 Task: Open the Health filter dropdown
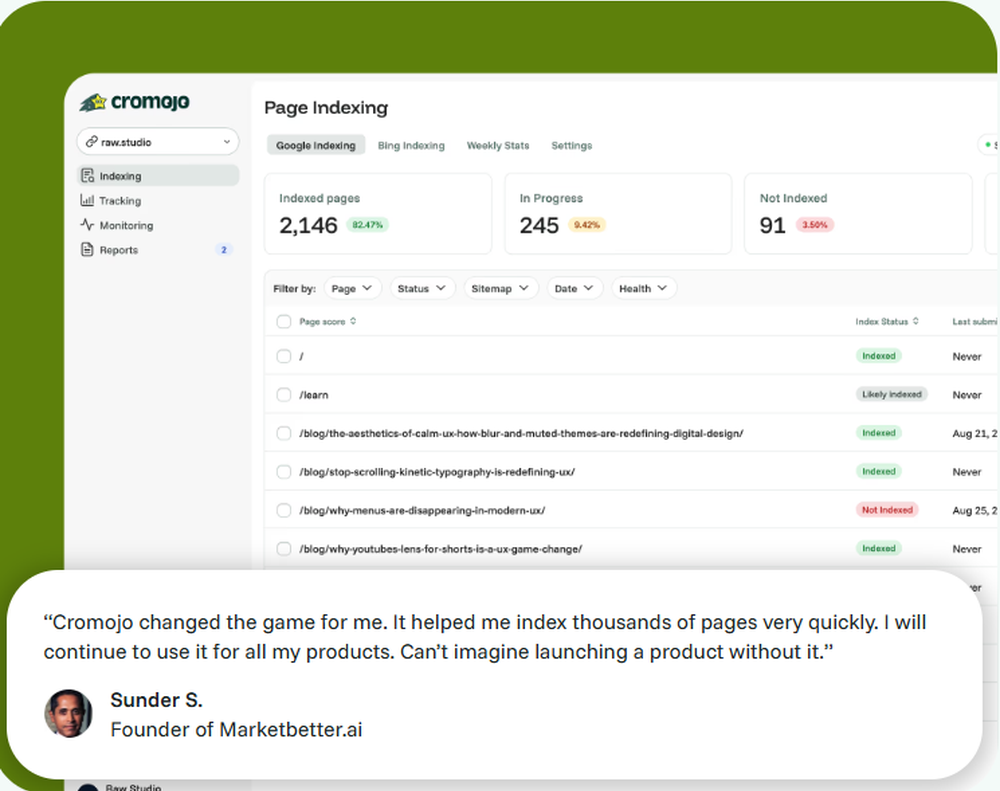(643, 288)
